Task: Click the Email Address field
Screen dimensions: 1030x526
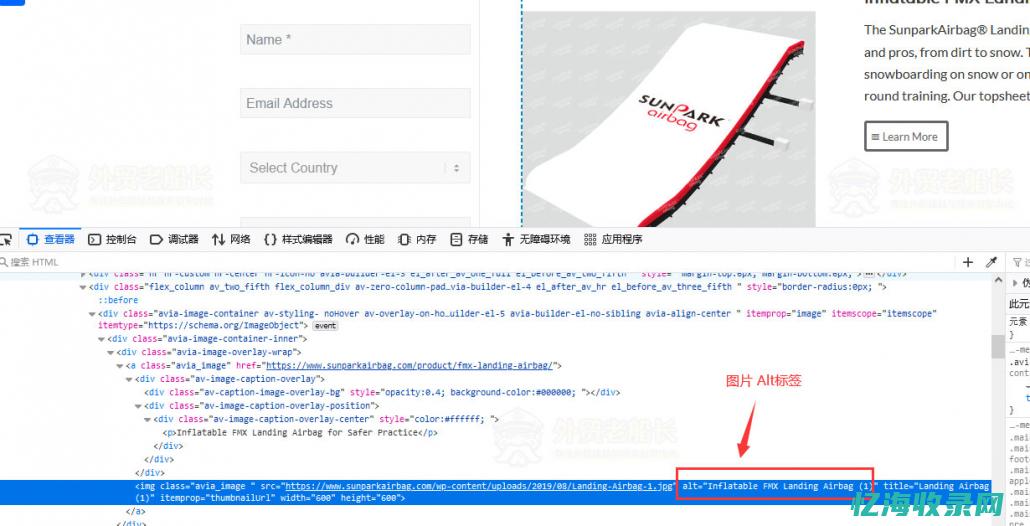Action: [x=355, y=103]
